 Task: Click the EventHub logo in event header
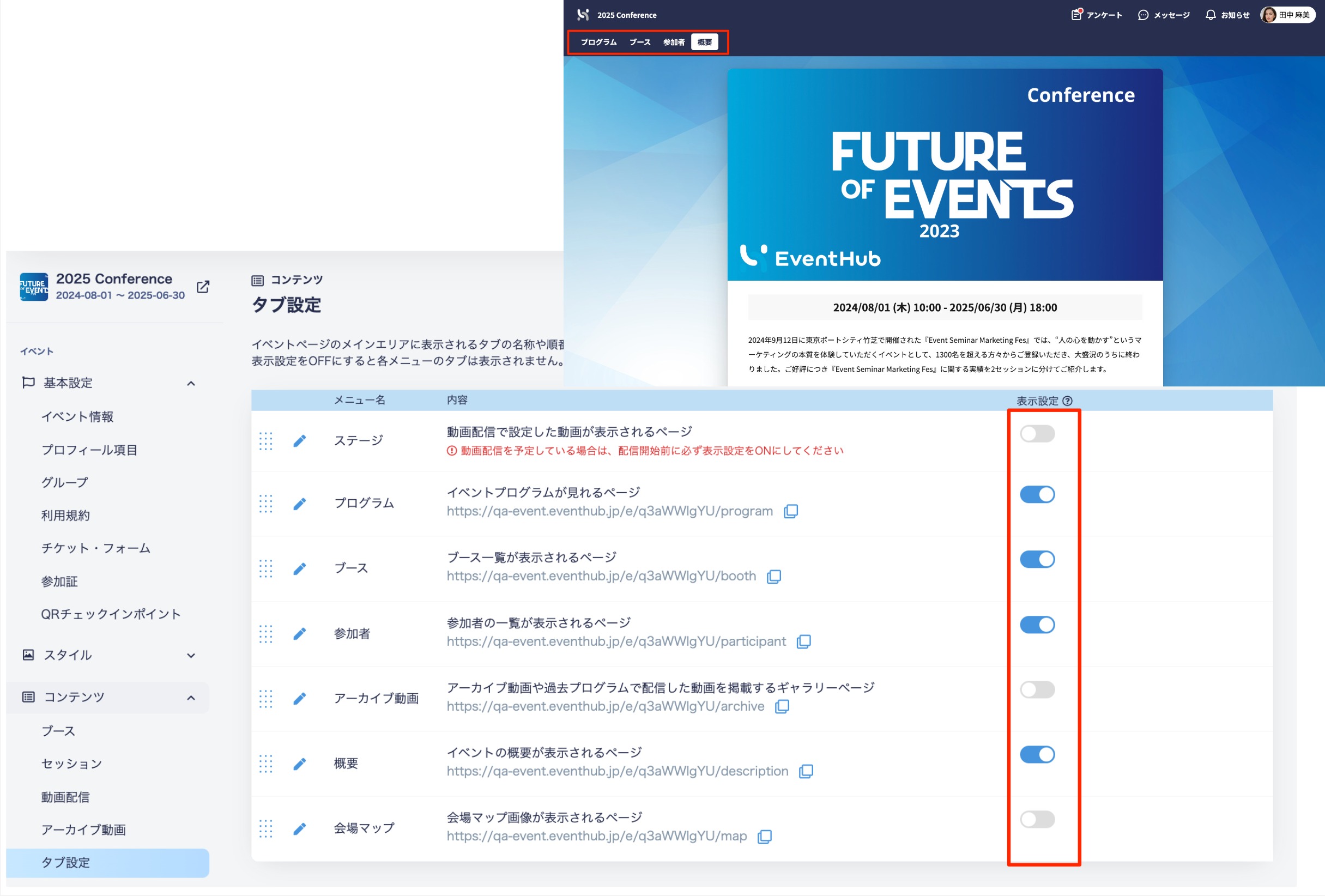(x=583, y=15)
